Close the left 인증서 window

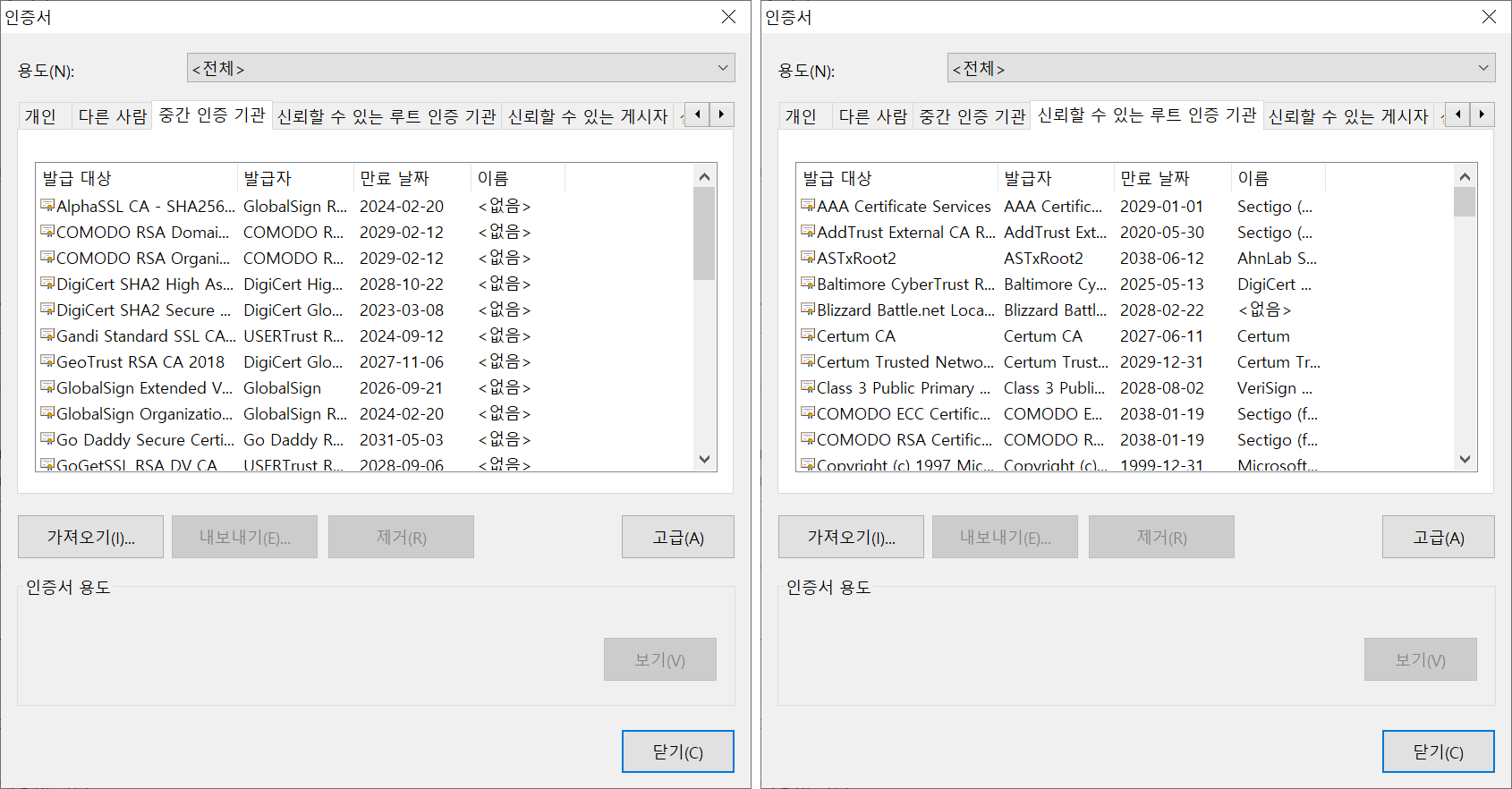(728, 17)
